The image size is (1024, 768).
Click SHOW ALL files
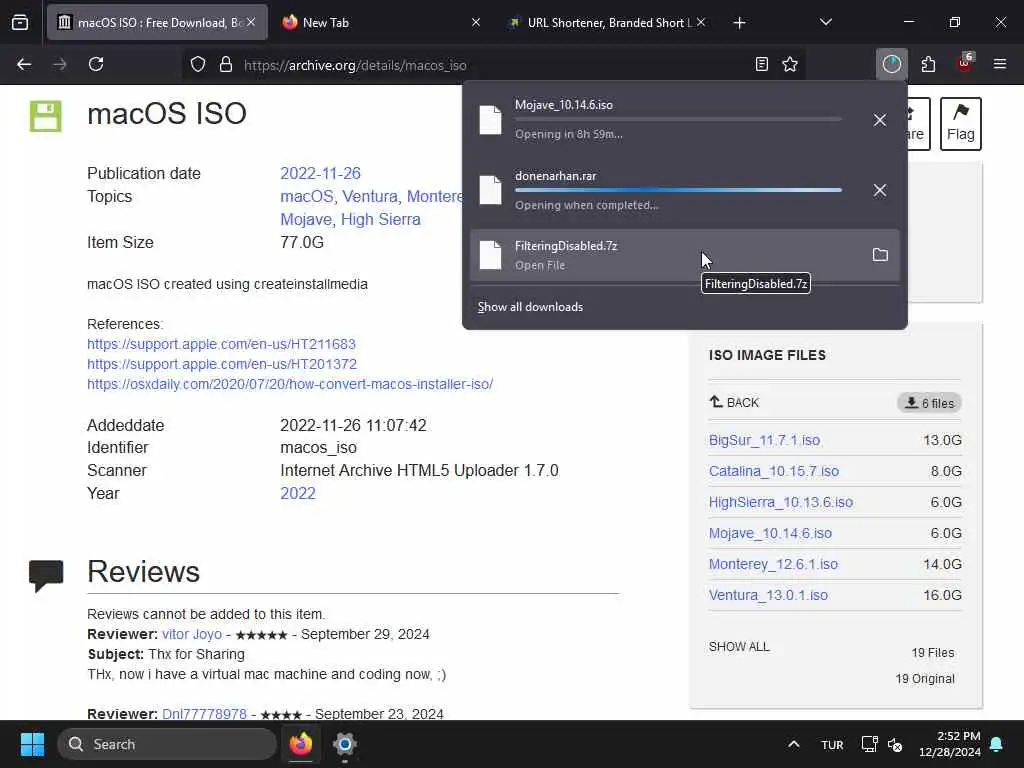(x=739, y=647)
